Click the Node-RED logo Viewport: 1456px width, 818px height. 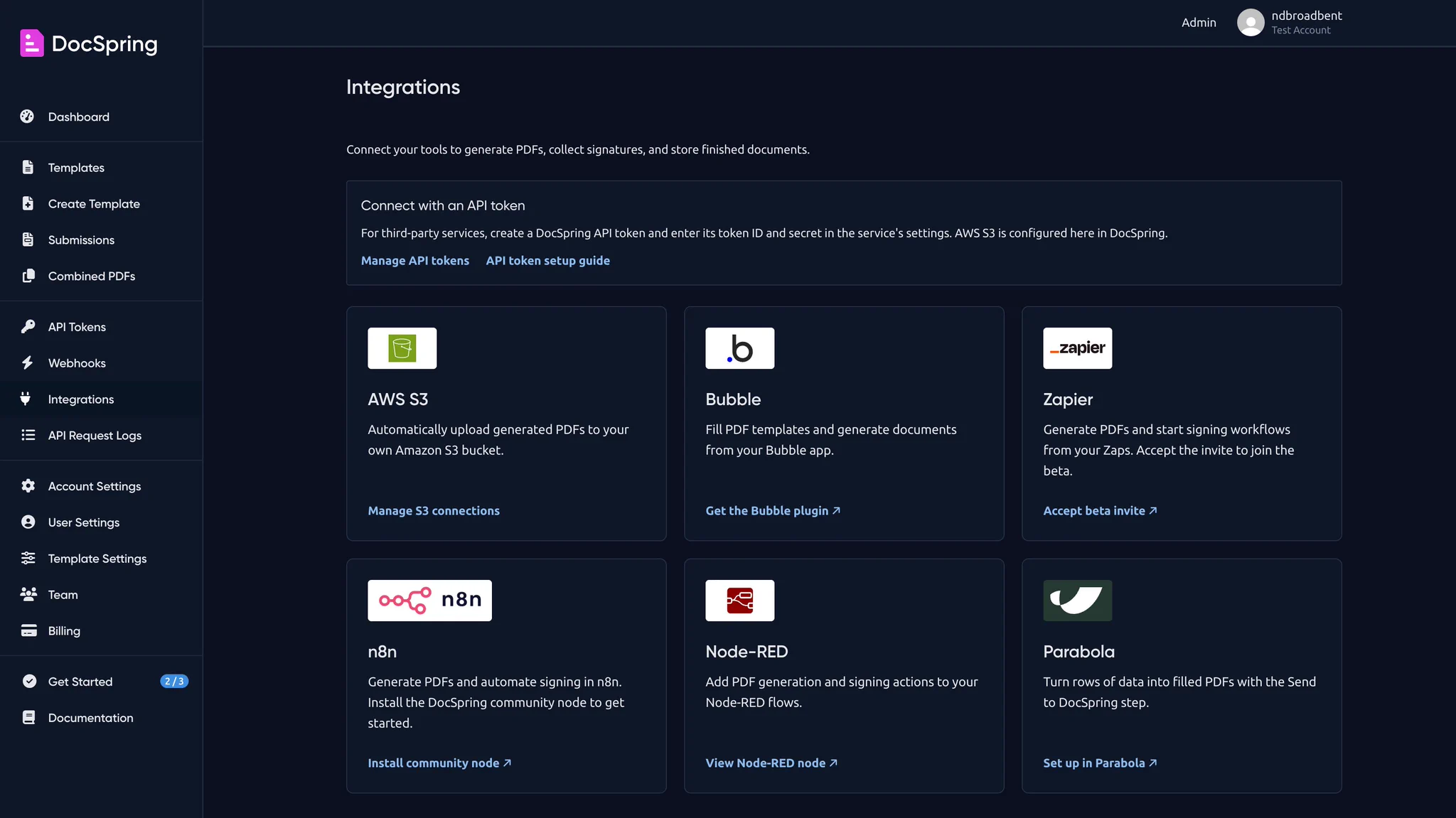click(x=740, y=601)
